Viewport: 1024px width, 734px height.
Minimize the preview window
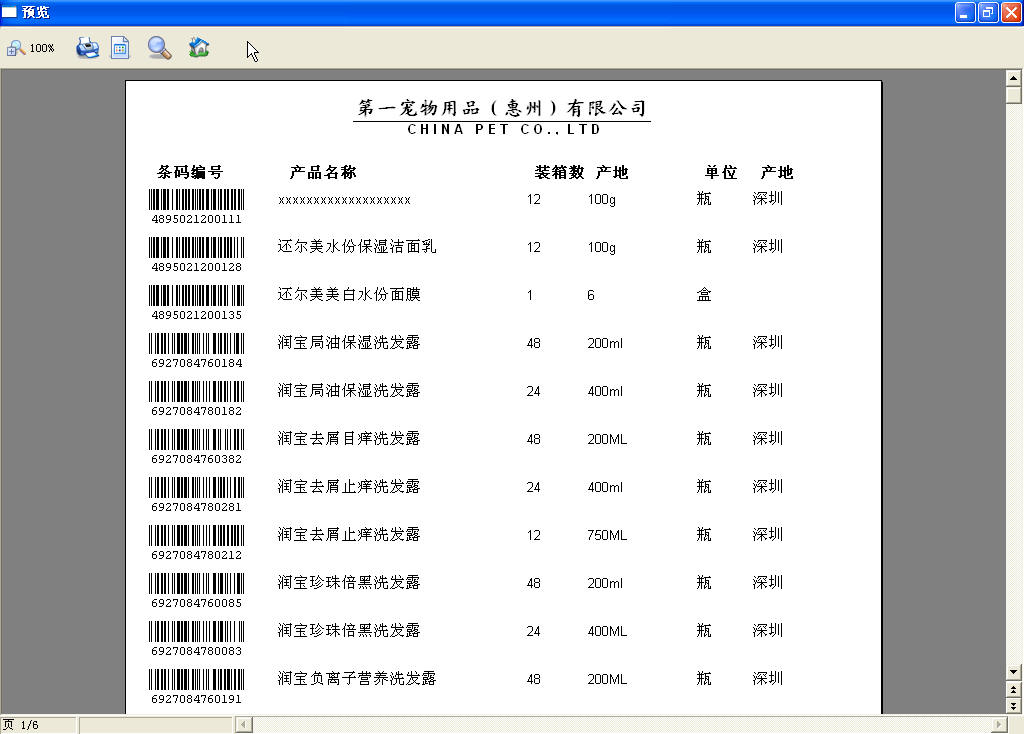click(965, 12)
